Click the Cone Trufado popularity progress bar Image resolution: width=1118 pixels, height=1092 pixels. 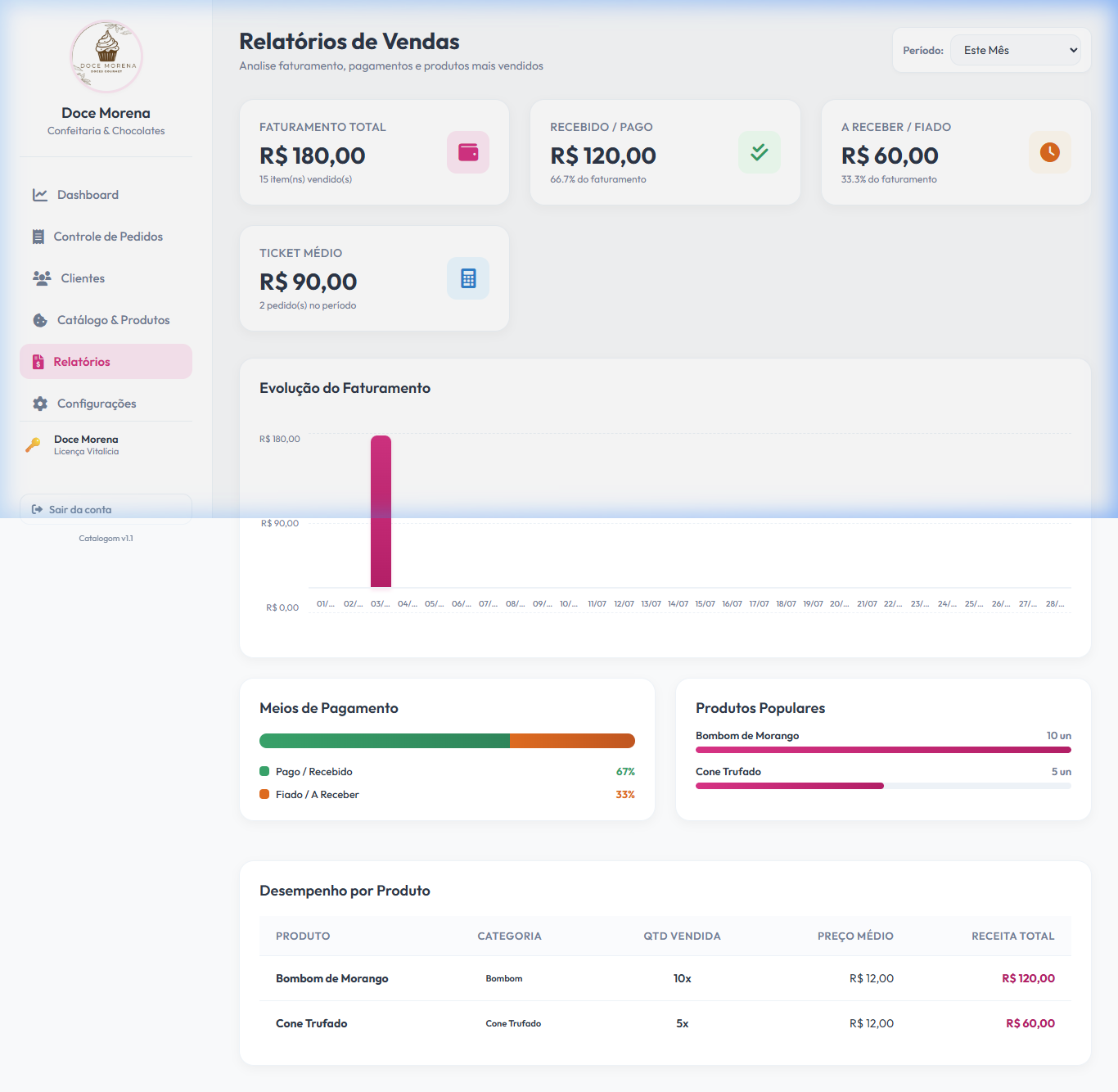click(x=883, y=786)
